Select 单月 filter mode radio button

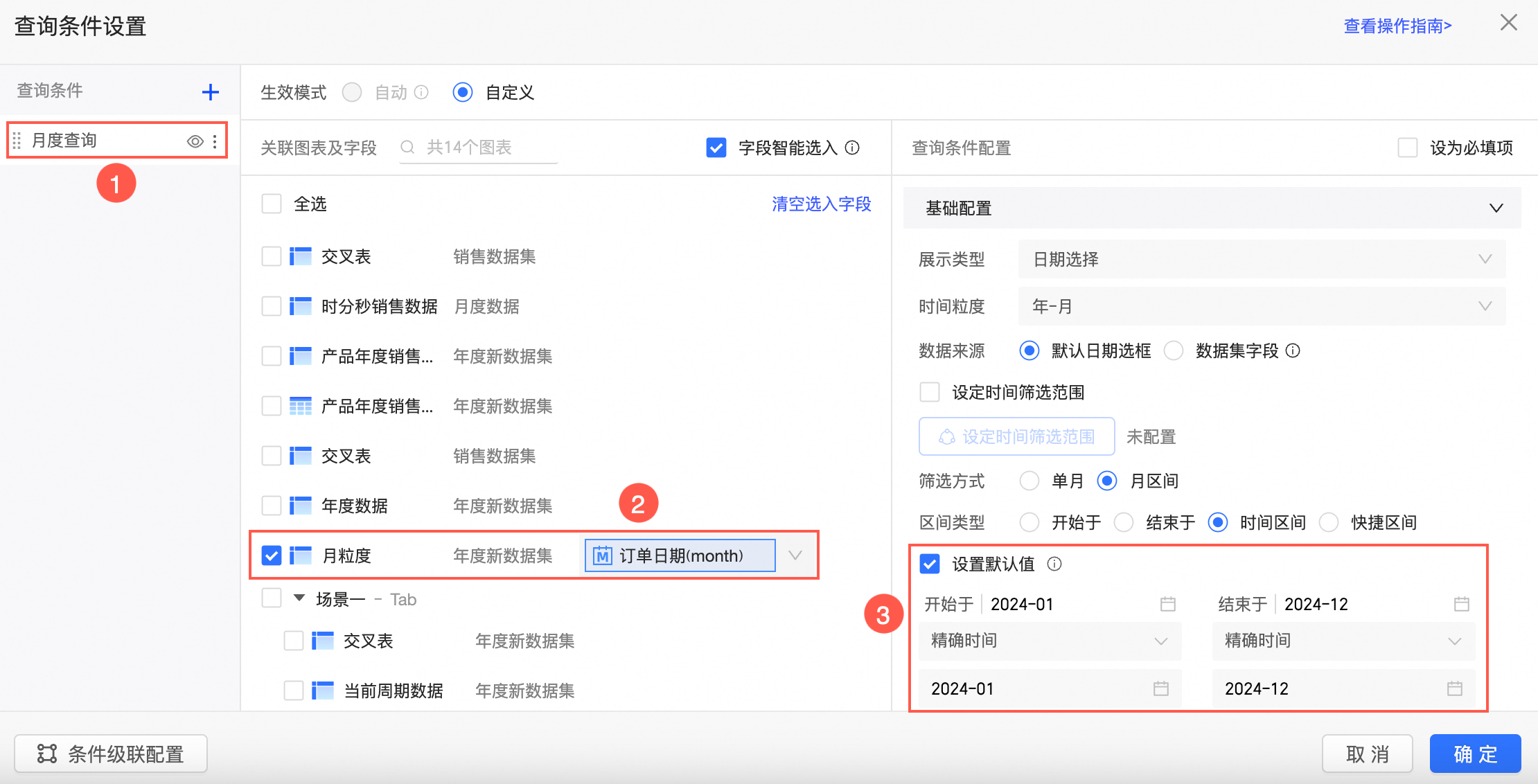click(x=1029, y=481)
